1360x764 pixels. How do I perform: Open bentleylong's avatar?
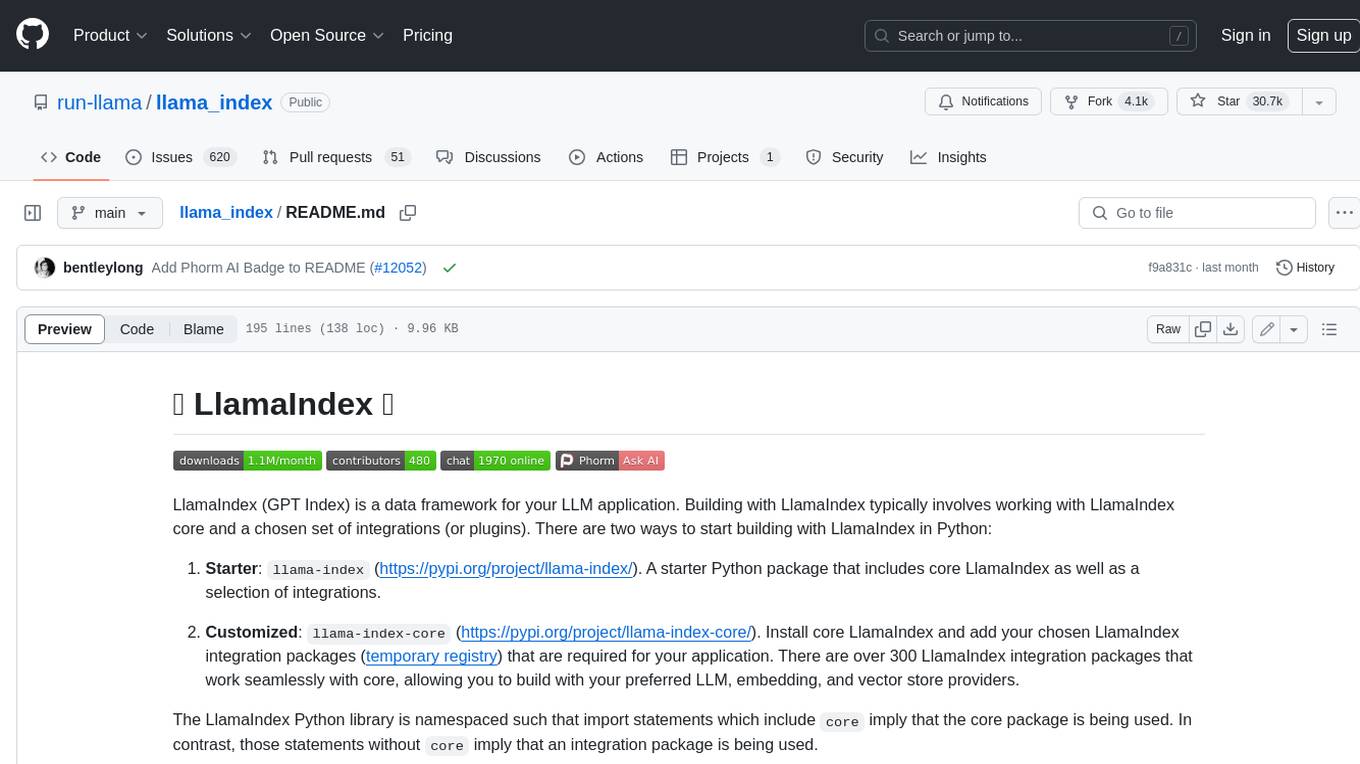pos(44,268)
